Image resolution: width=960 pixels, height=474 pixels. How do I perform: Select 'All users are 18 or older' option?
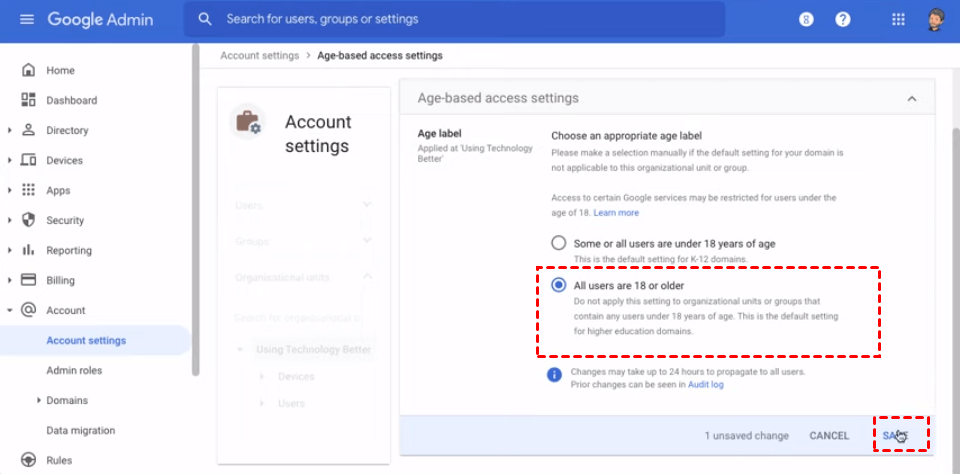(x=559, y=285)
